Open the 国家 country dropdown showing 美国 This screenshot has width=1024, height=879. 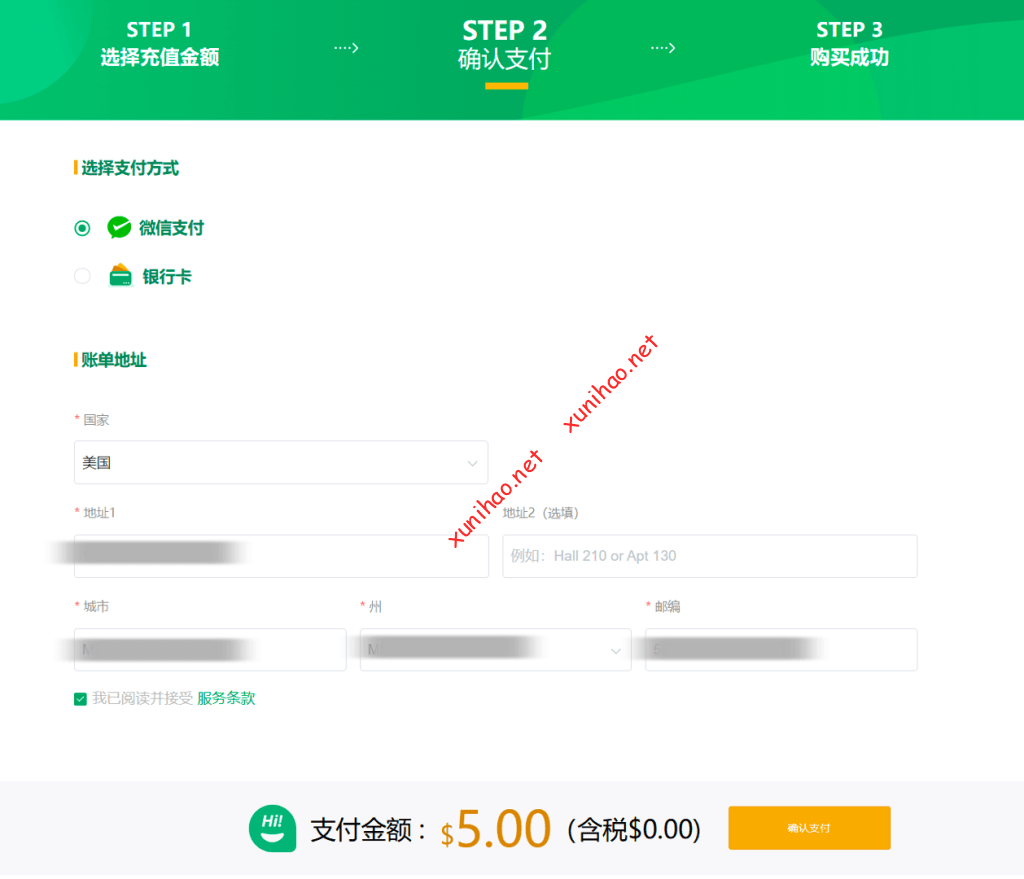[281, 462]
